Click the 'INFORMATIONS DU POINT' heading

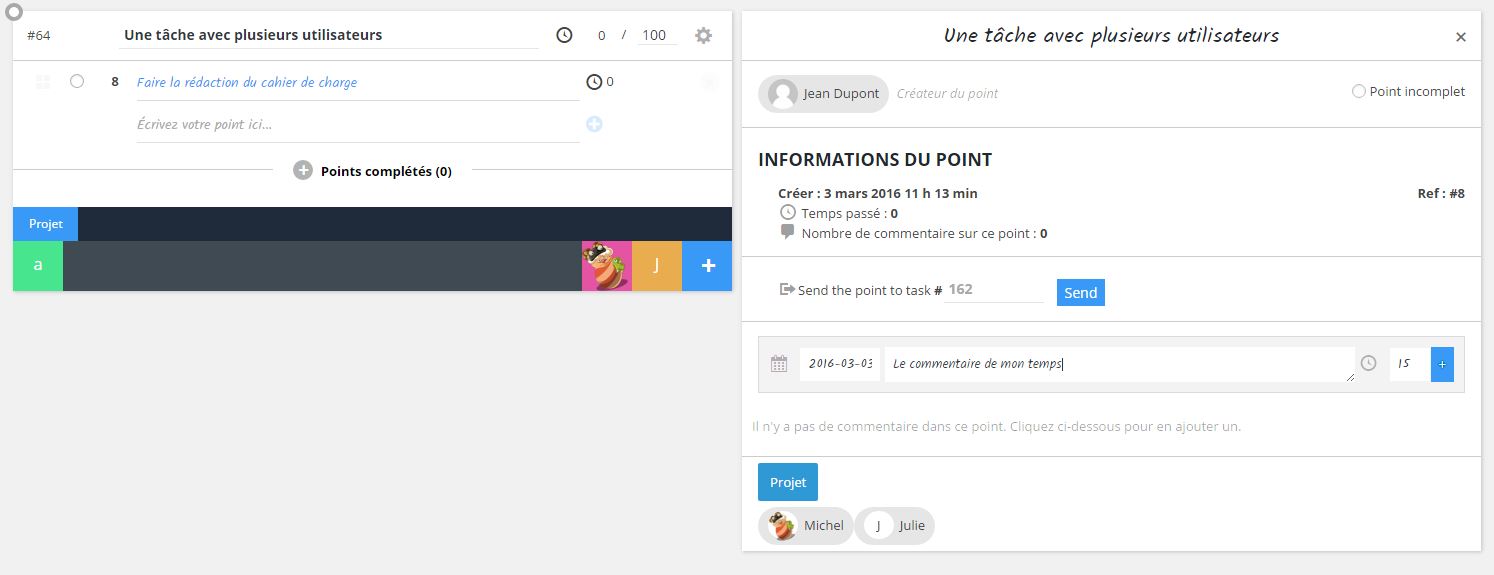click(875, 160)
